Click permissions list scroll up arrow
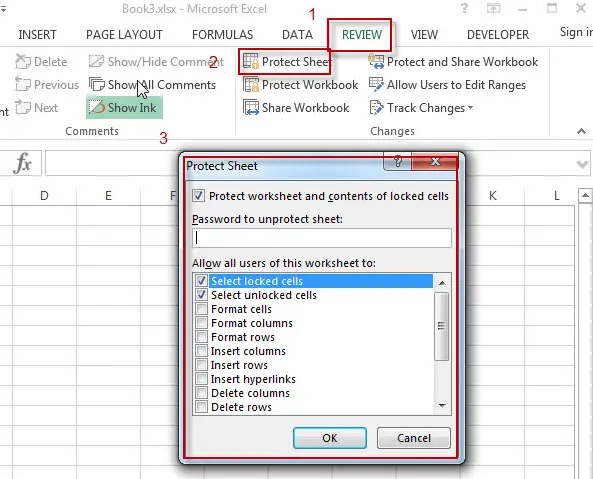Image resolution: width=593 pixels, height=479 pixels. [442, 282]
